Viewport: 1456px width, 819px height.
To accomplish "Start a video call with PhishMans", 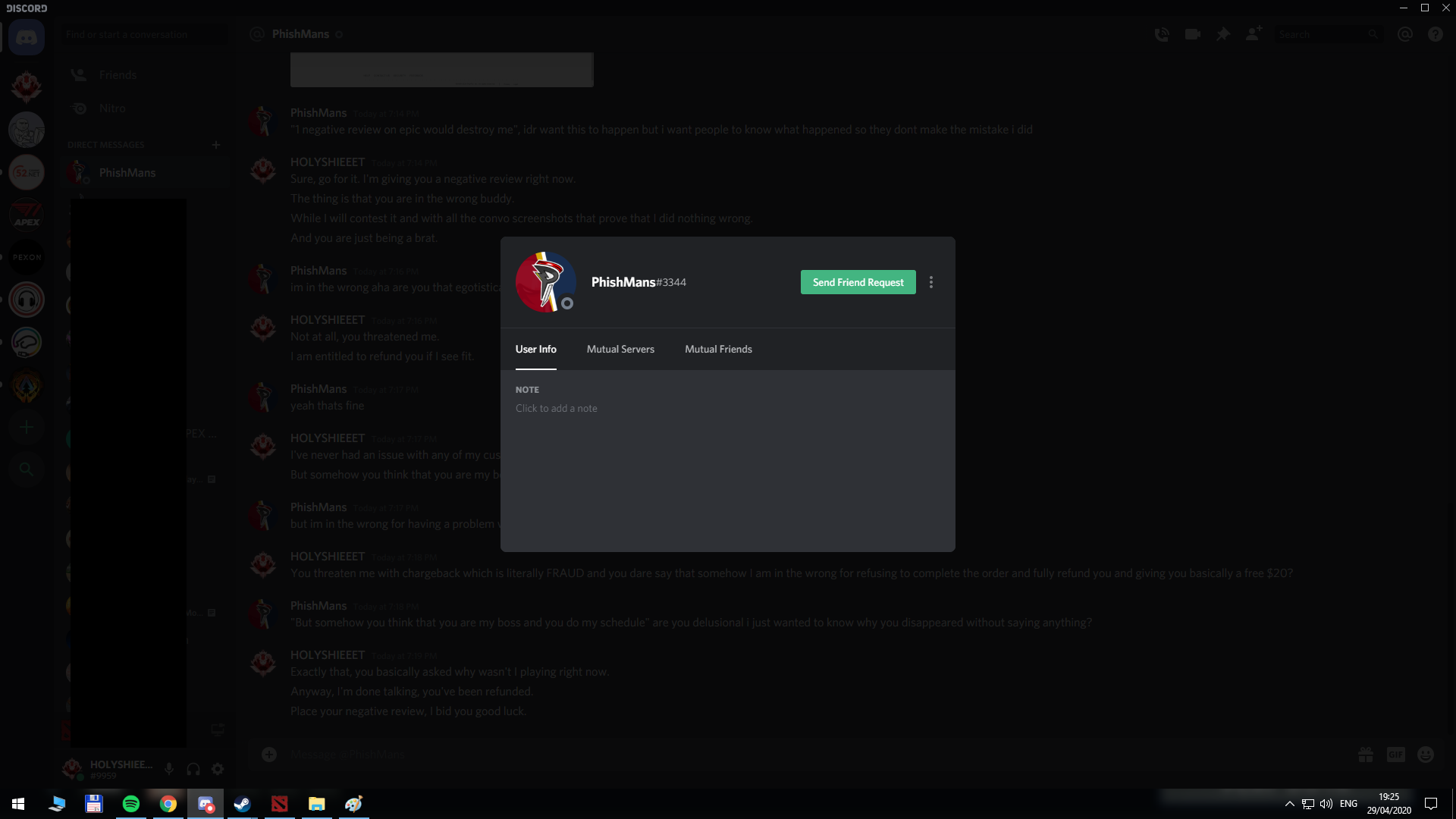I will 1192,34.
